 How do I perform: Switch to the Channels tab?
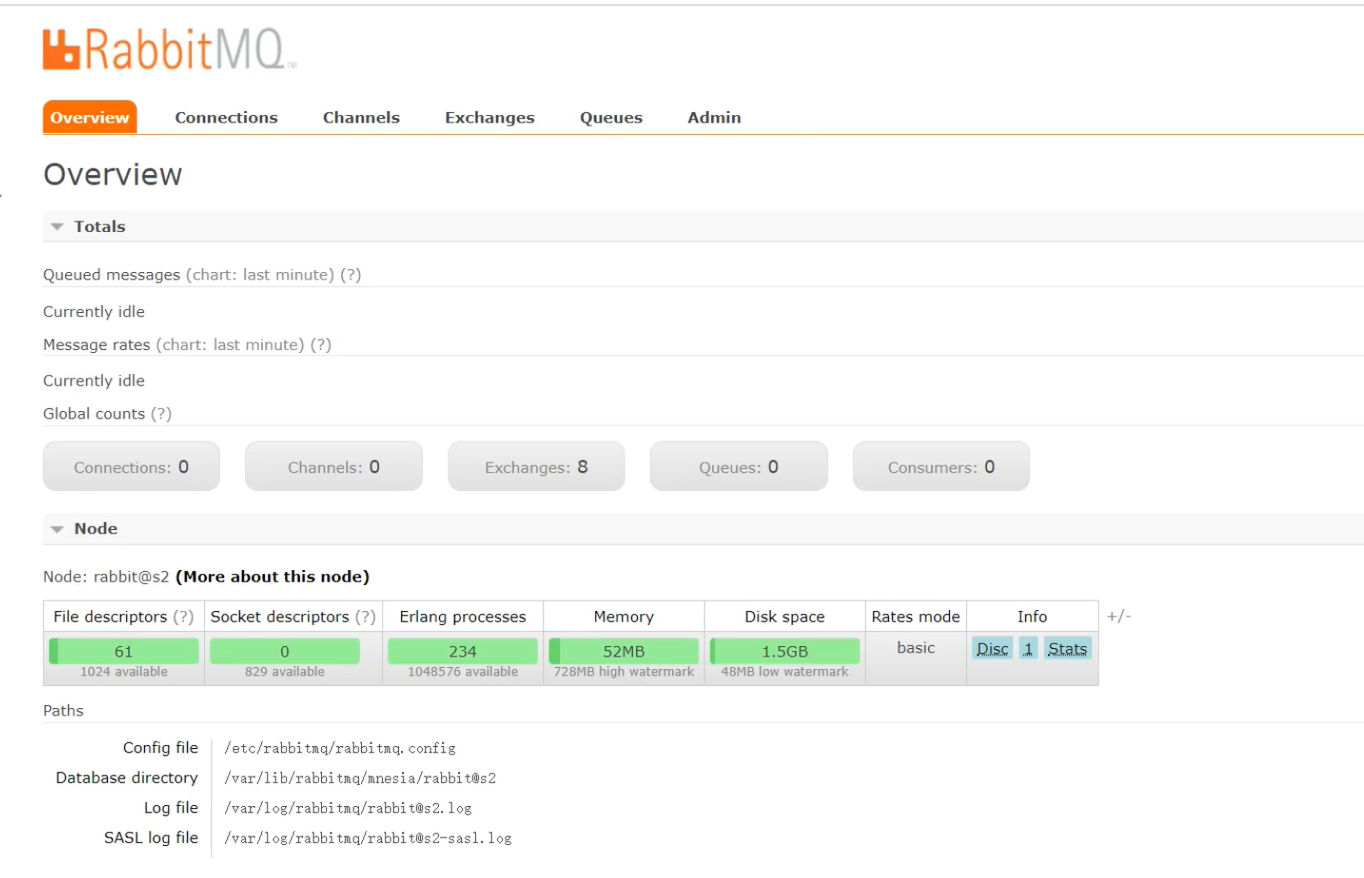tap(361, 117)
